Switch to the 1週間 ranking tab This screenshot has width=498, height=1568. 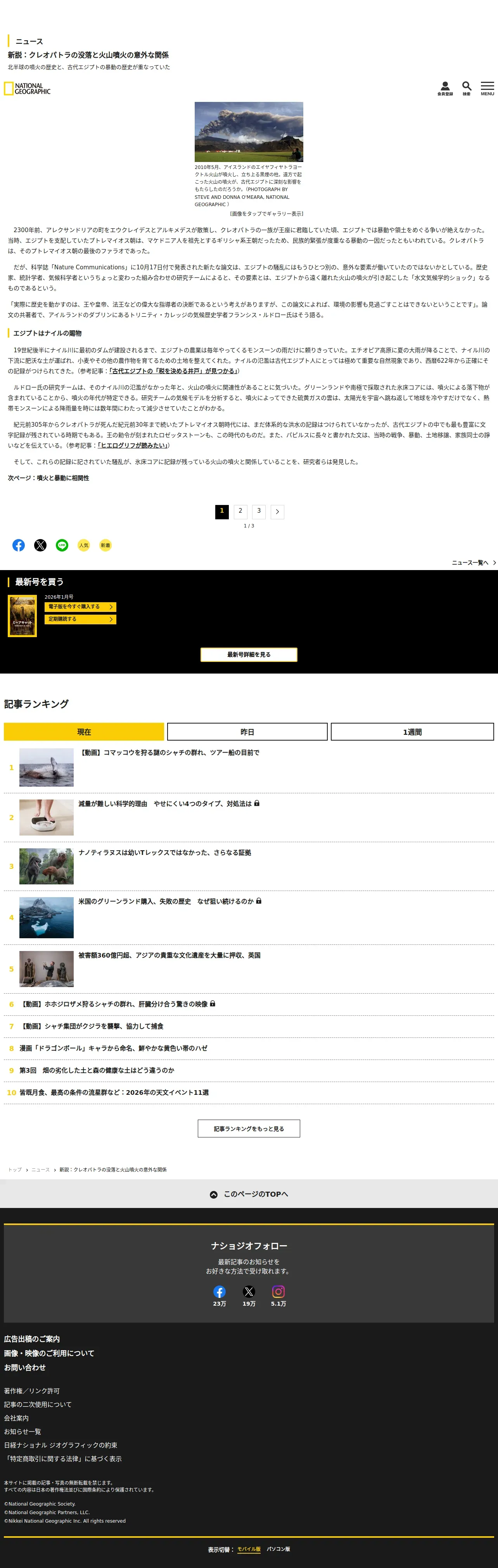[412, 732]
